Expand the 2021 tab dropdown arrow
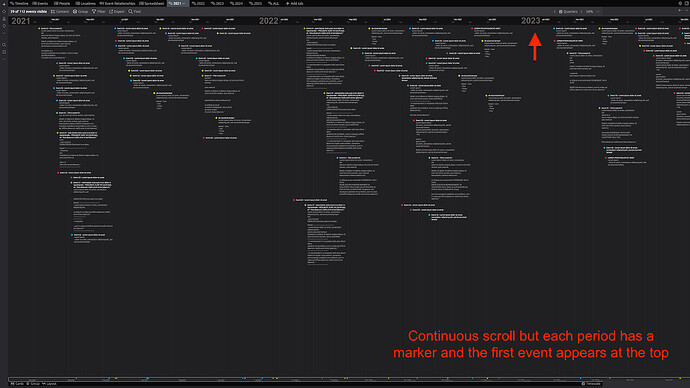The image size is (690, 388). tap(184, 3)
